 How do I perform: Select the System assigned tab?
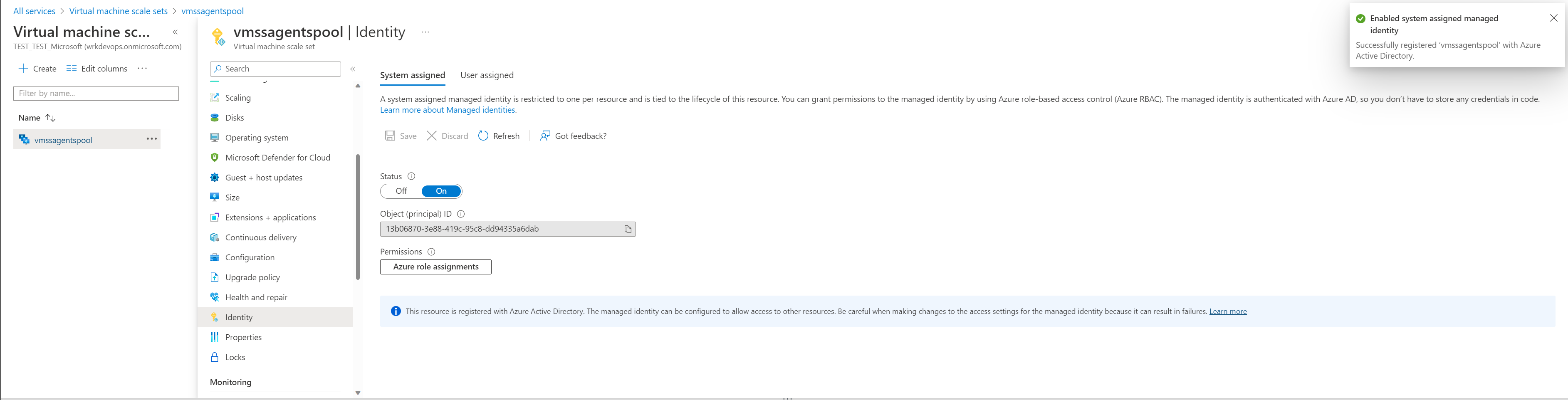[x=413, y=75]
